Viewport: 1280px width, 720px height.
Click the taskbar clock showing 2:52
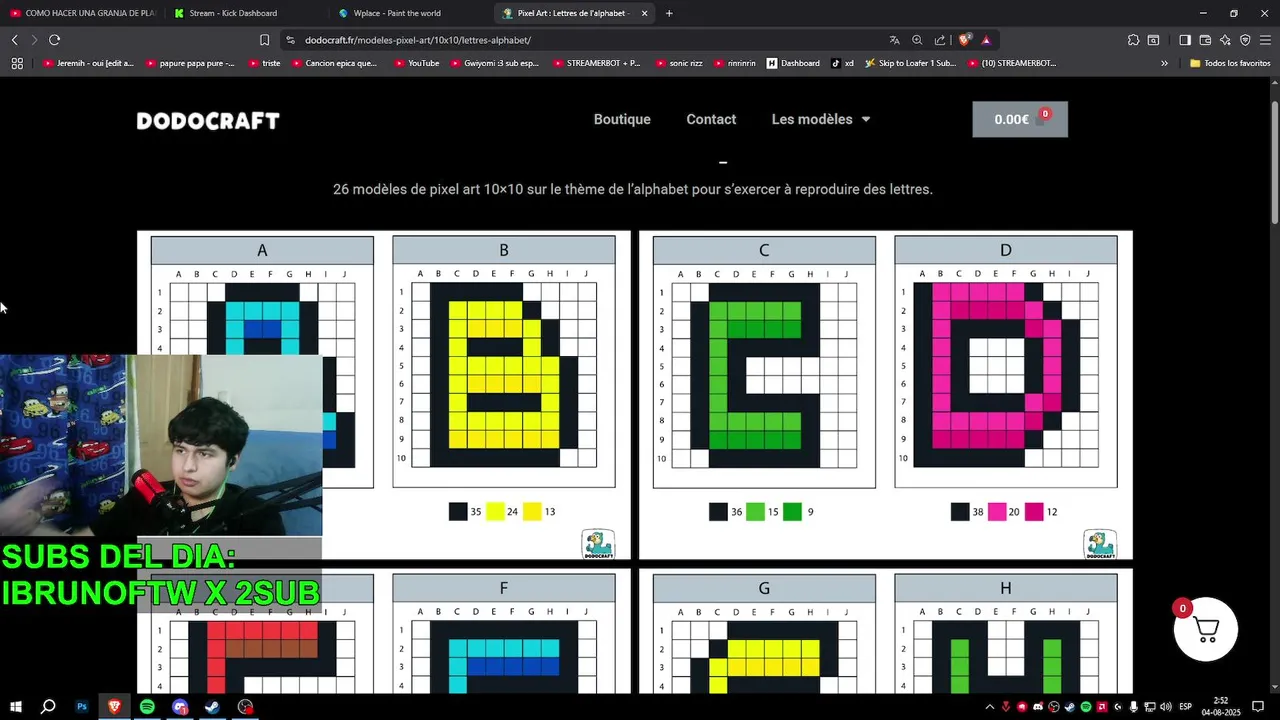click(1221, 707)
